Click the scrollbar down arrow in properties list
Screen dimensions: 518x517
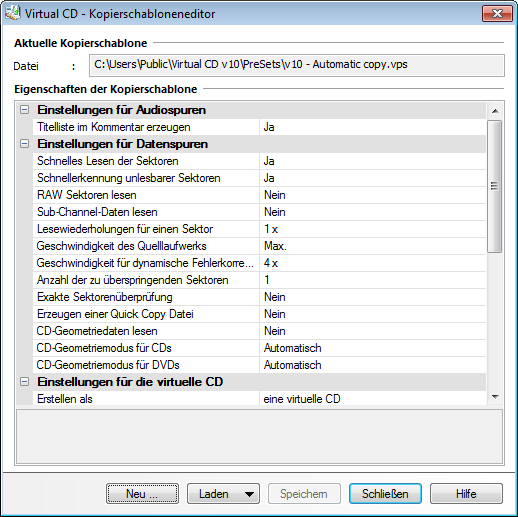click(x=495, y=397)
